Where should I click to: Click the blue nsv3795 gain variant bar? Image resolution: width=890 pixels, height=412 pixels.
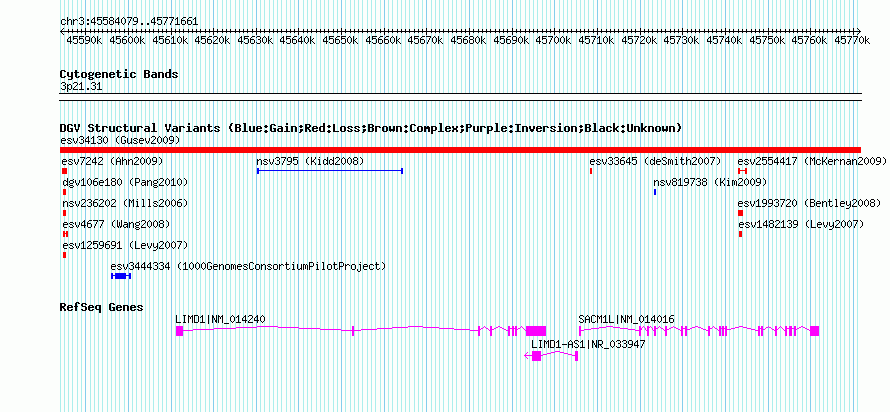[330, 170]
